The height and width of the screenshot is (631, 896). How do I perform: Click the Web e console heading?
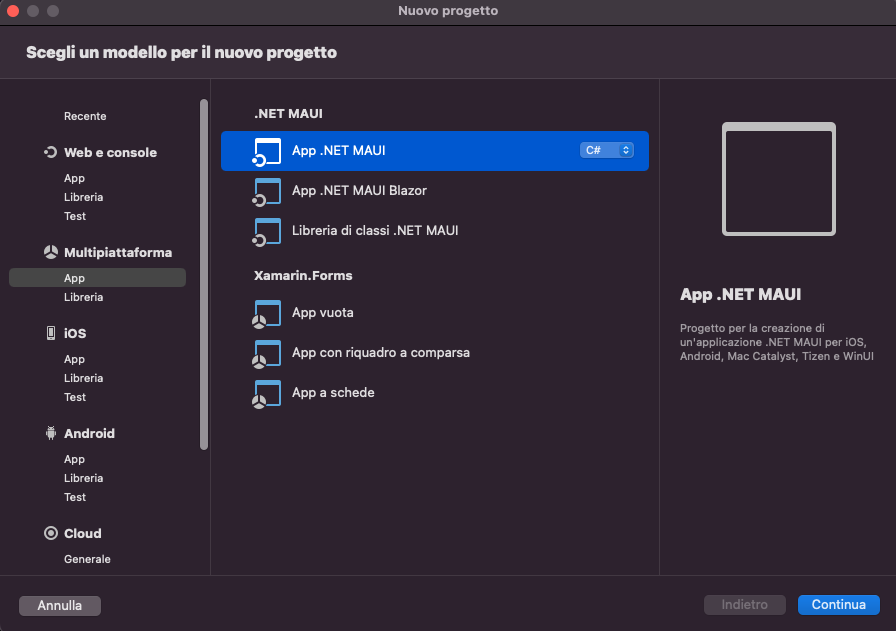(x=110, y=153)
